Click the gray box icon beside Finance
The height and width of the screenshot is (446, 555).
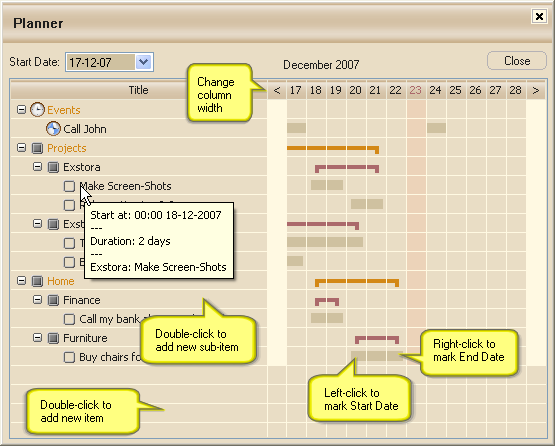tap(53, 300)
